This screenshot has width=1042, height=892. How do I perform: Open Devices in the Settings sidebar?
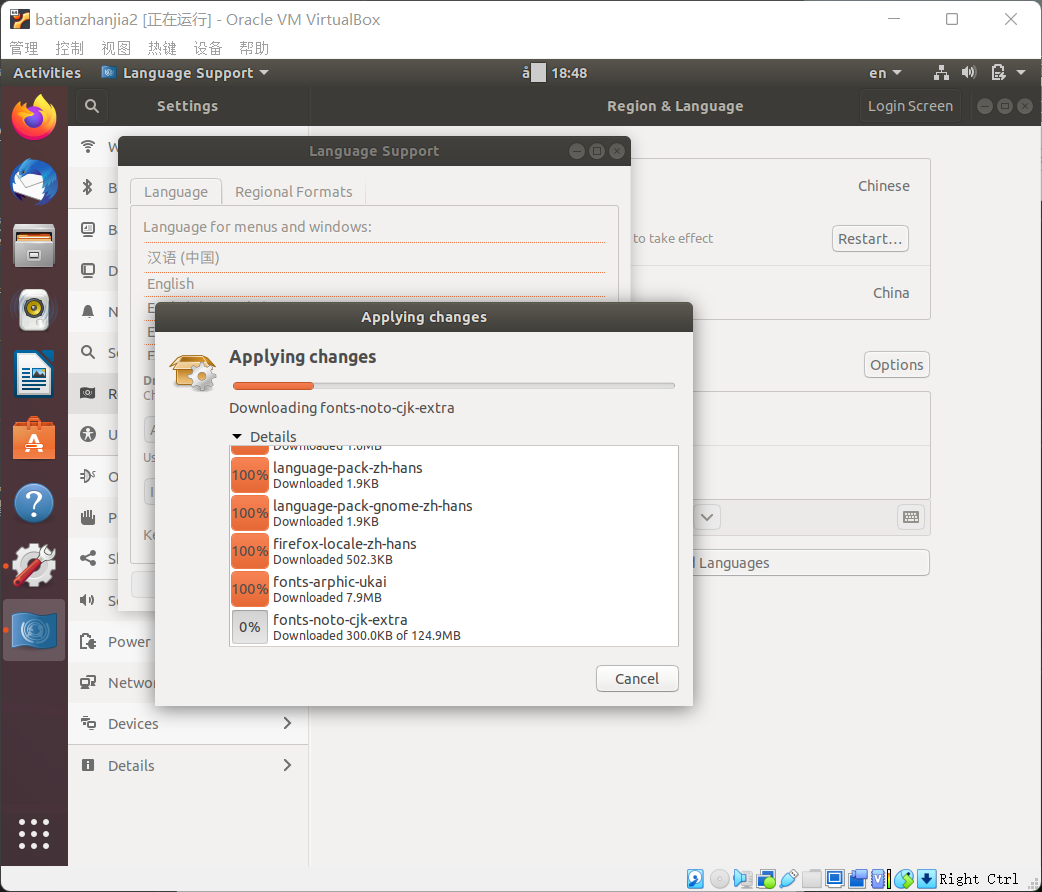(188, 723)
